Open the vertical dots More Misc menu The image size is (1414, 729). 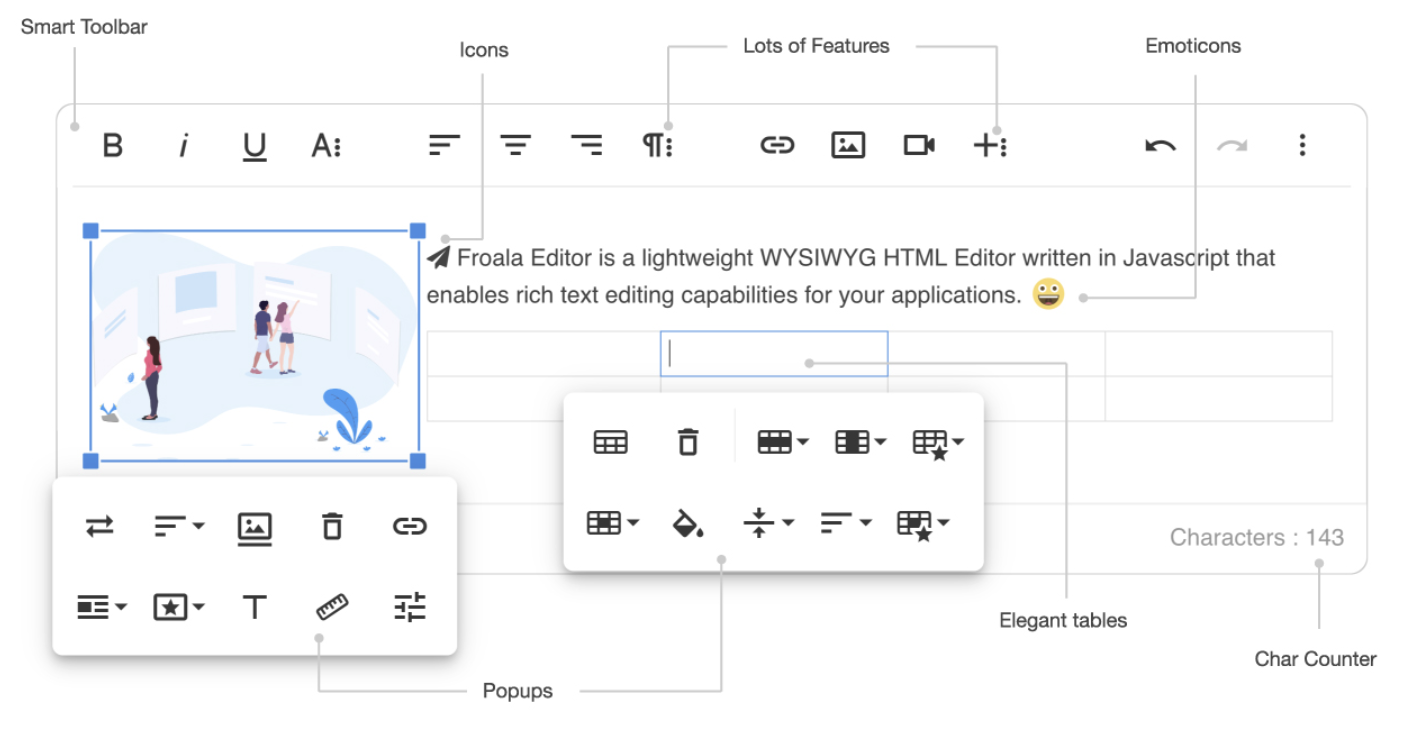pyautogui.click(x=1302, y=146)
